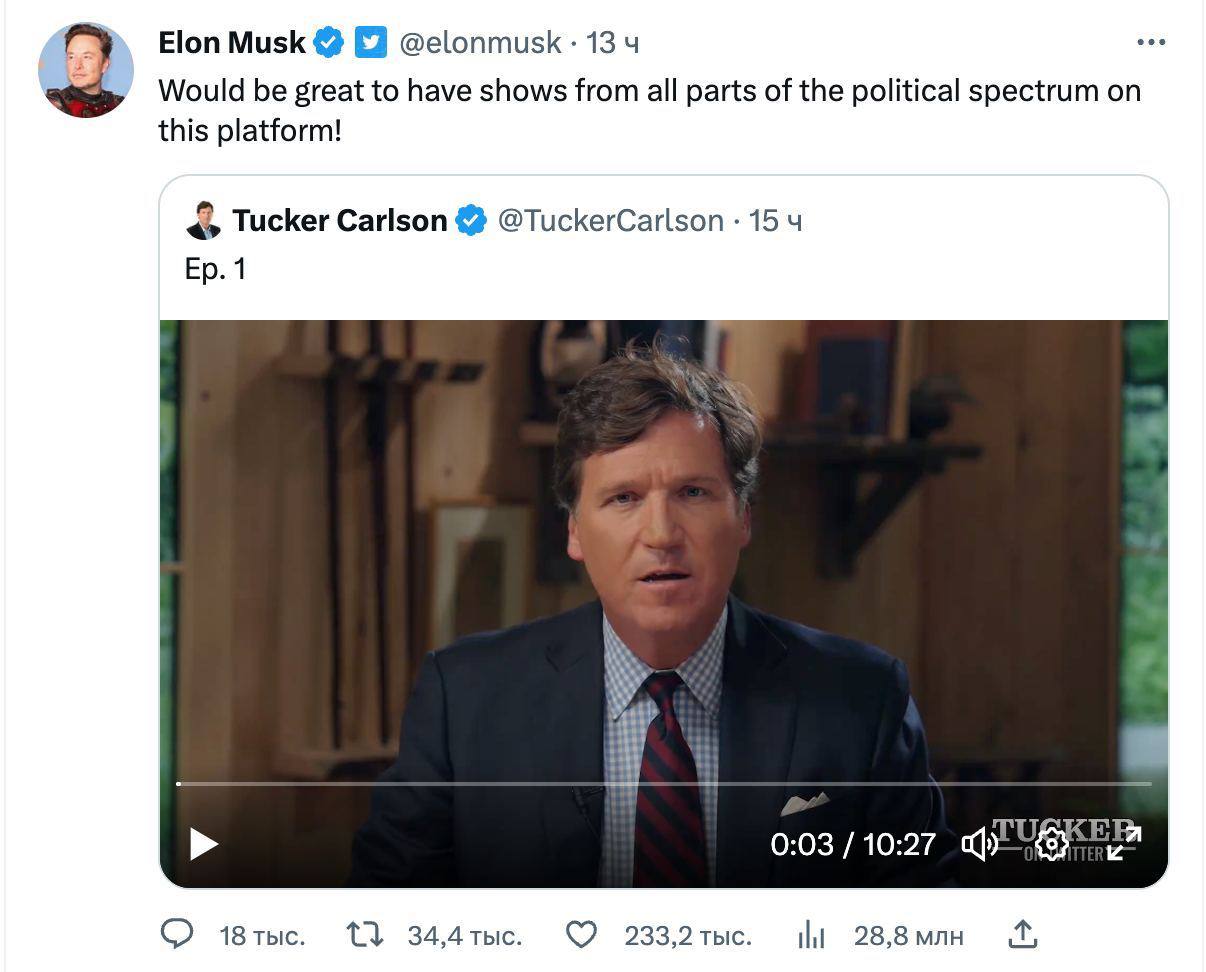Open Elon Musk's profile avatar
The image size is (1206, 972).
click(86, 70)
